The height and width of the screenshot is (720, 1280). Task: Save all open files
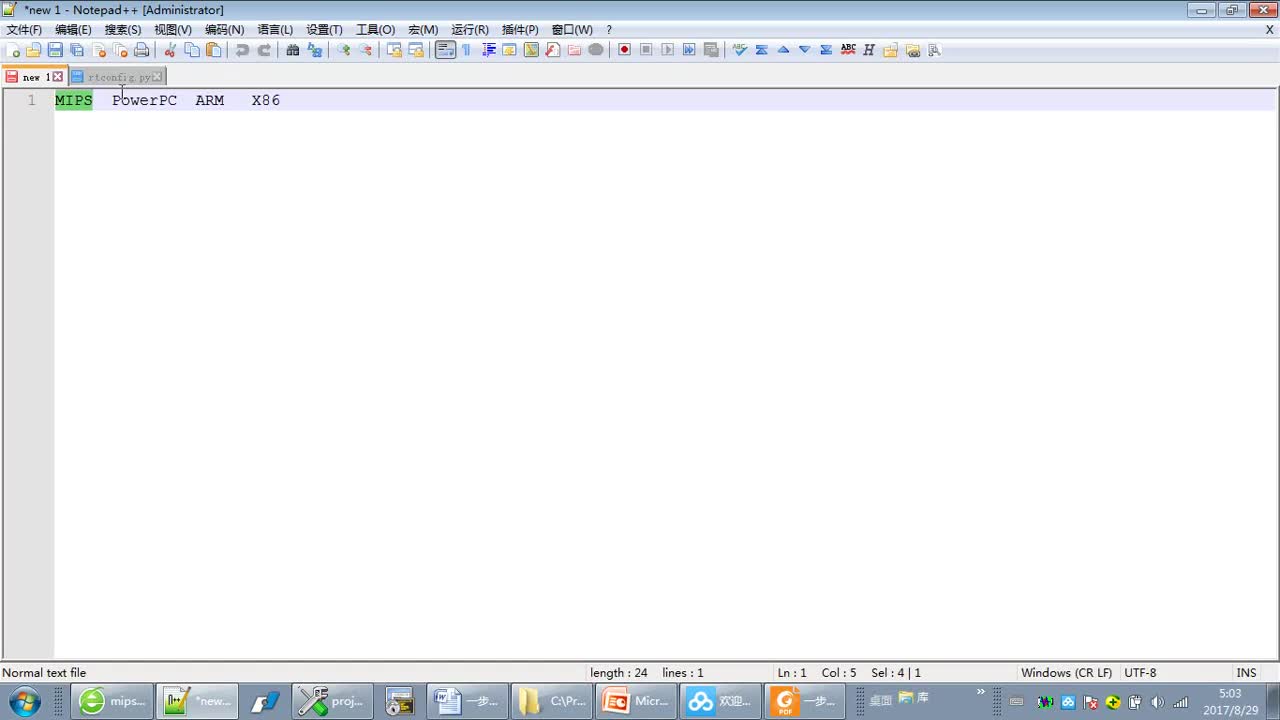pyautogui.click(x=77, y=50)
